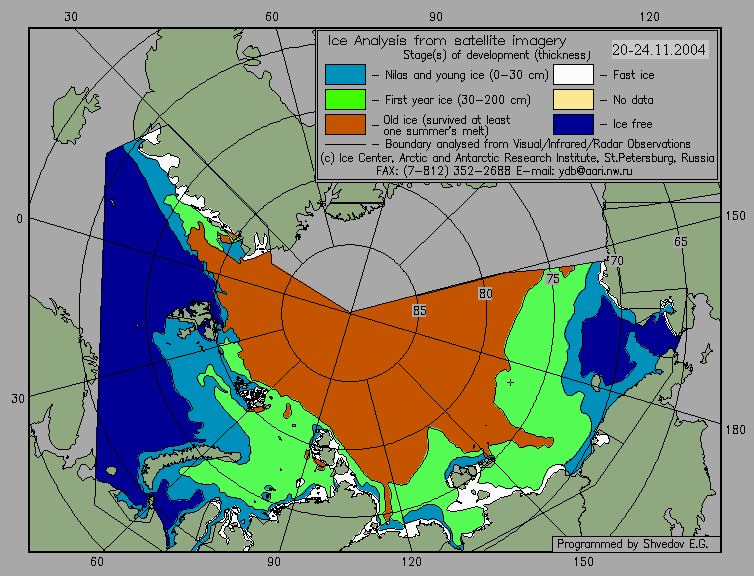Click the date label '20-24.11.2004'
The width and height of the screenshot is (754, 576).
660,50
